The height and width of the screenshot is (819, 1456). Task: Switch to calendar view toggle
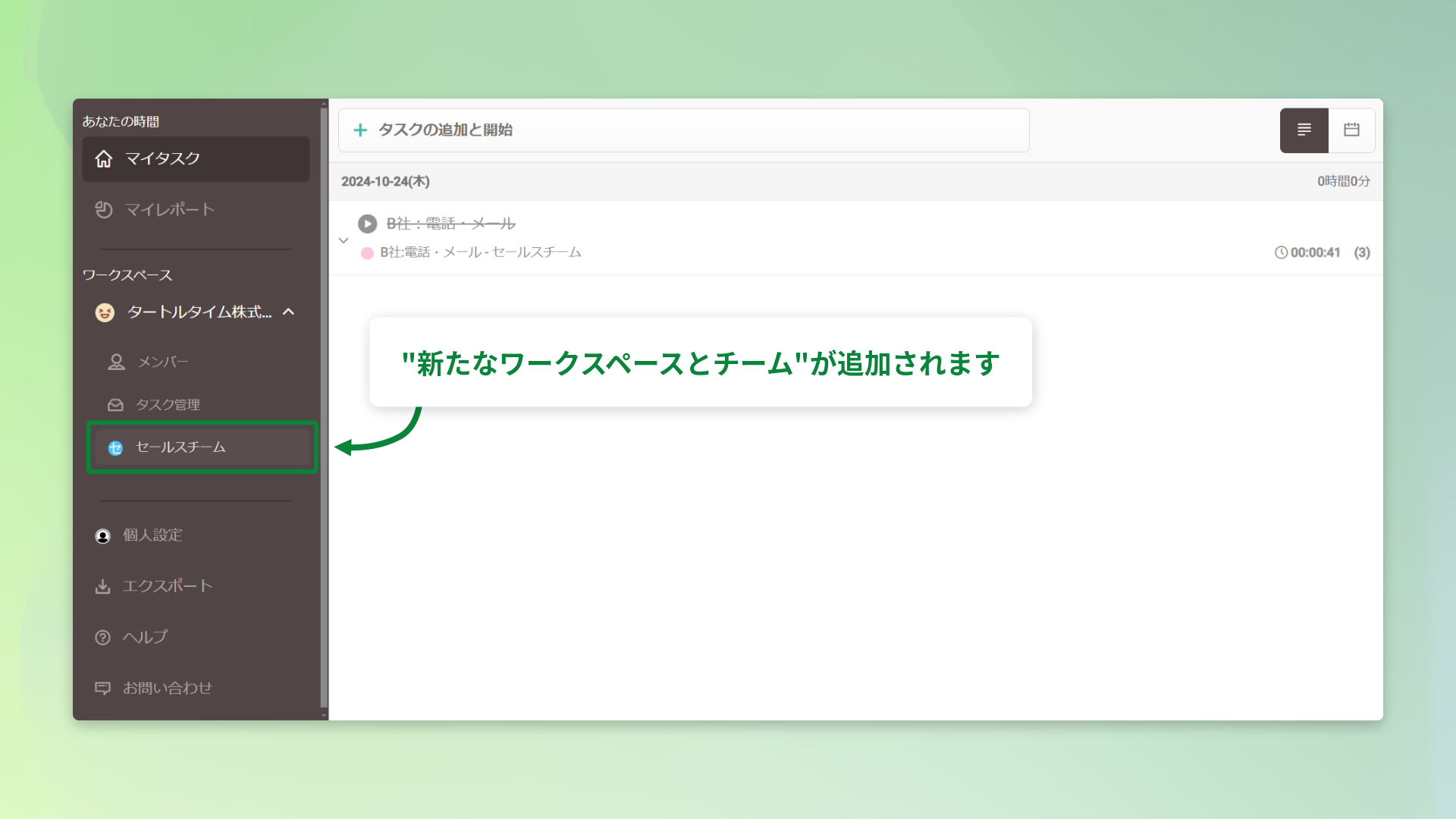[x=1351, y=130]
